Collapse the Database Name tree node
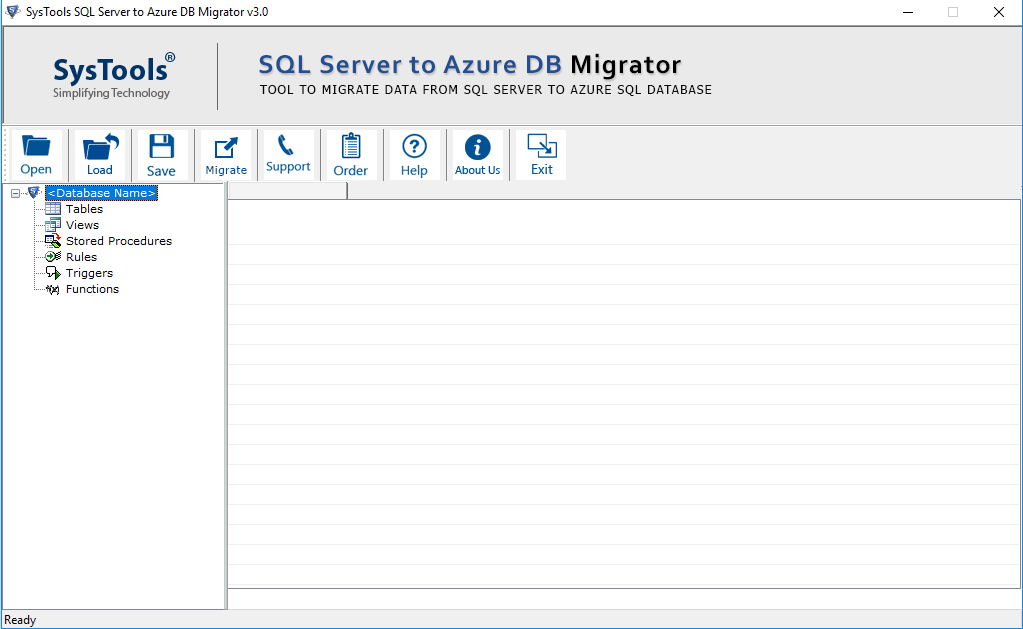This screenshot has height=629, width=1023. 16,193
